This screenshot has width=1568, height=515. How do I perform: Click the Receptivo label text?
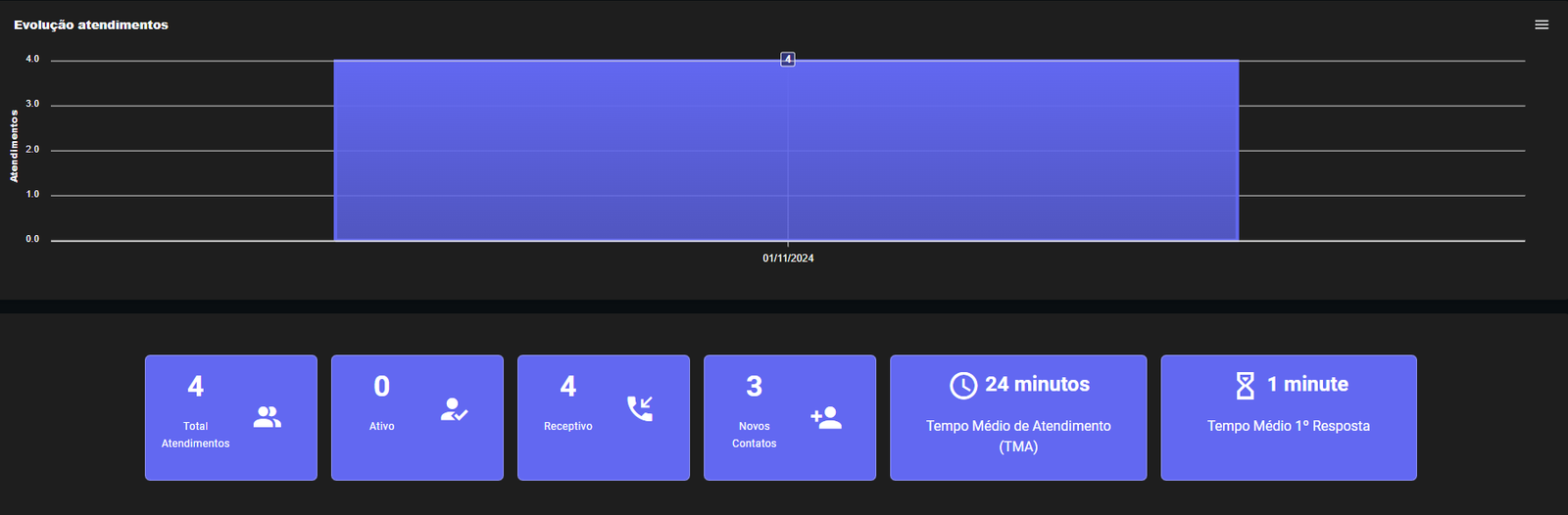tap(567, 426)
